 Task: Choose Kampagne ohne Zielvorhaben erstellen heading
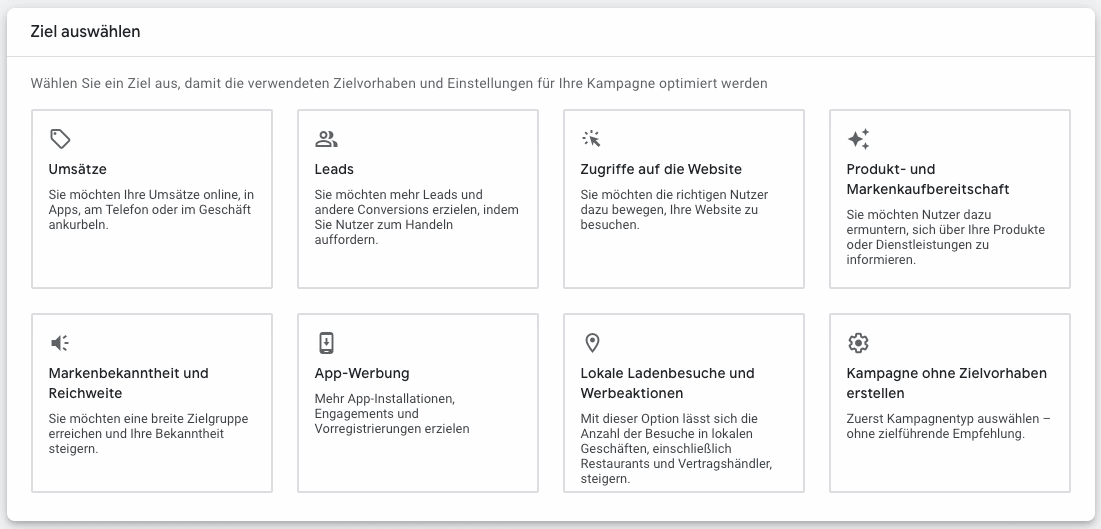(x=947, y=383)
